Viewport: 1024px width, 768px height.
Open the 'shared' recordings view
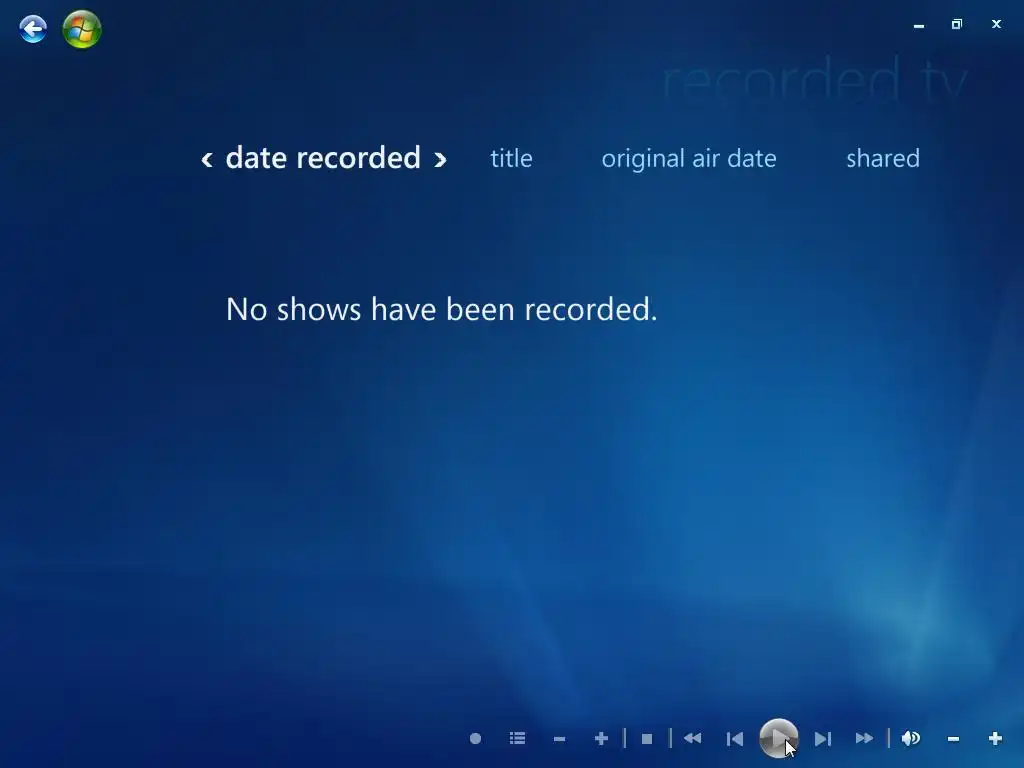883,158
